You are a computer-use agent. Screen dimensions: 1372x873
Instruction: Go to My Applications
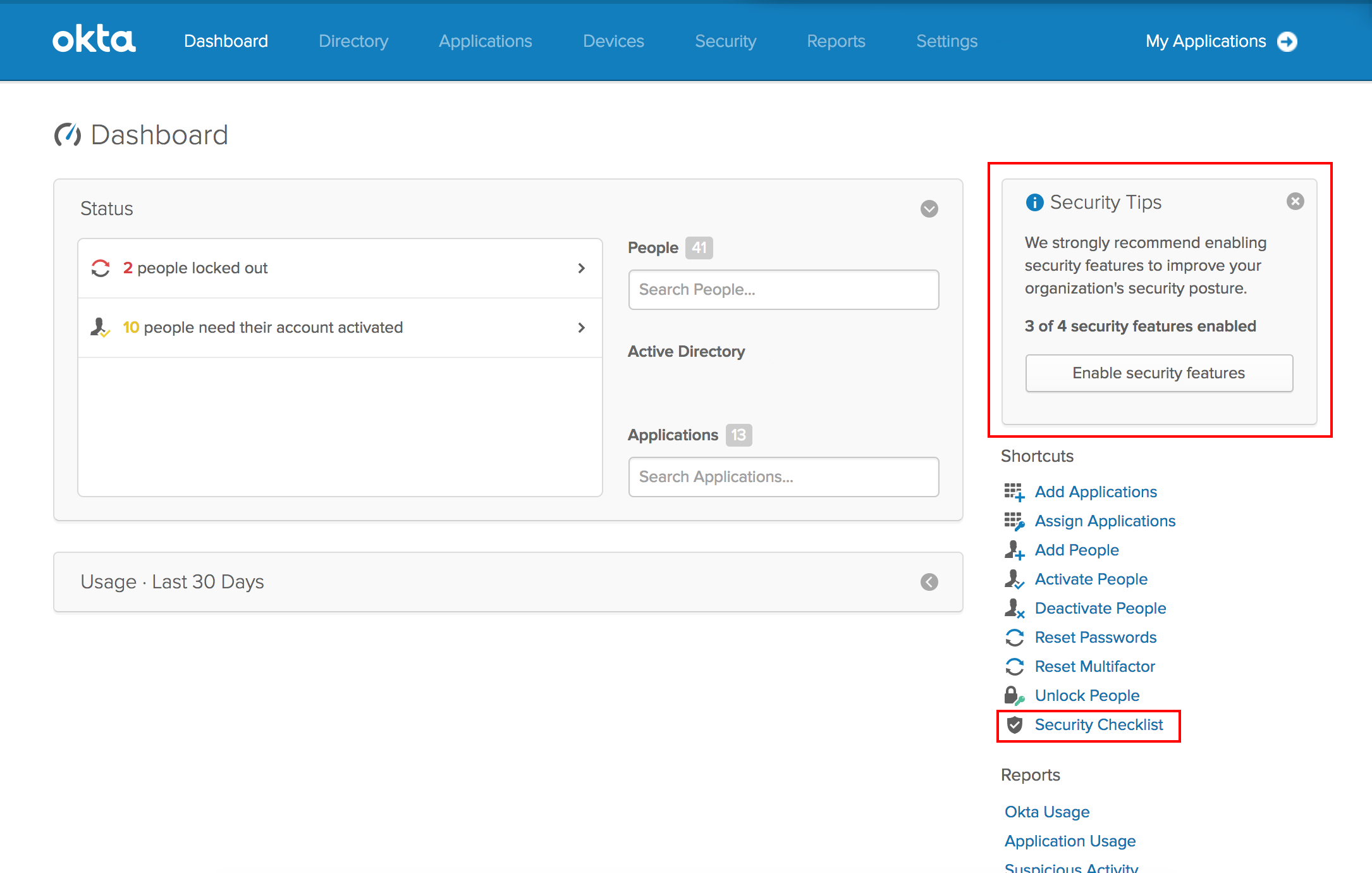(1206, 41)
